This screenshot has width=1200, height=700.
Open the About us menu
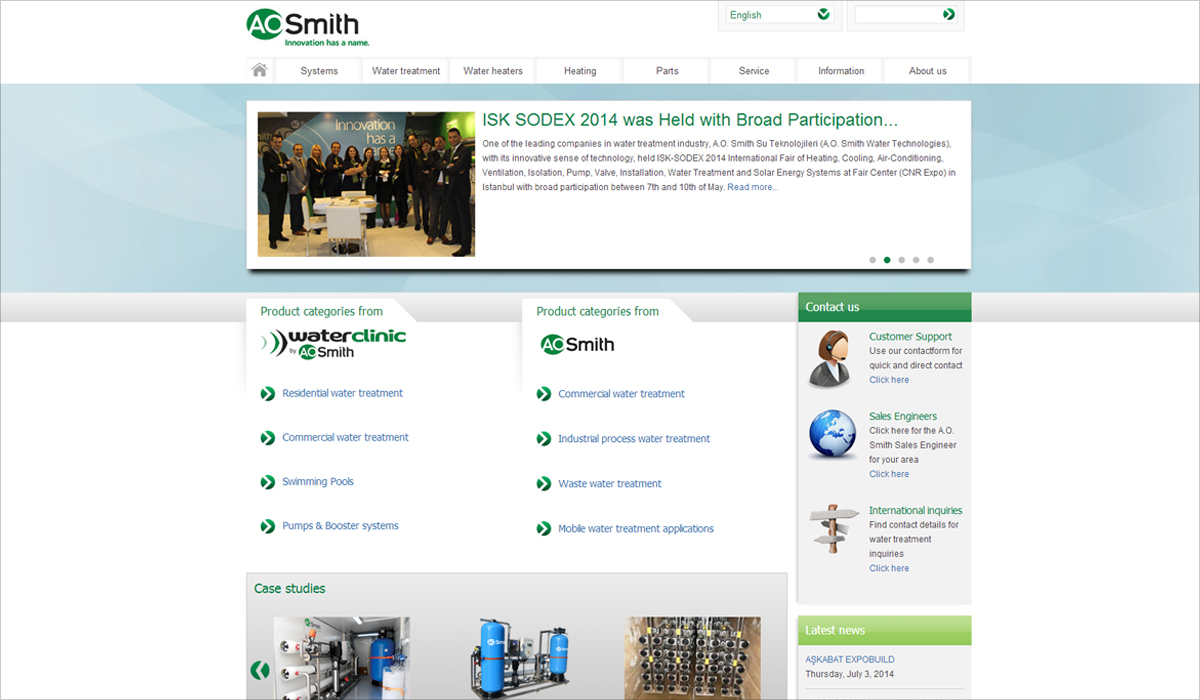pyautogui.click(x=928, y=71)
